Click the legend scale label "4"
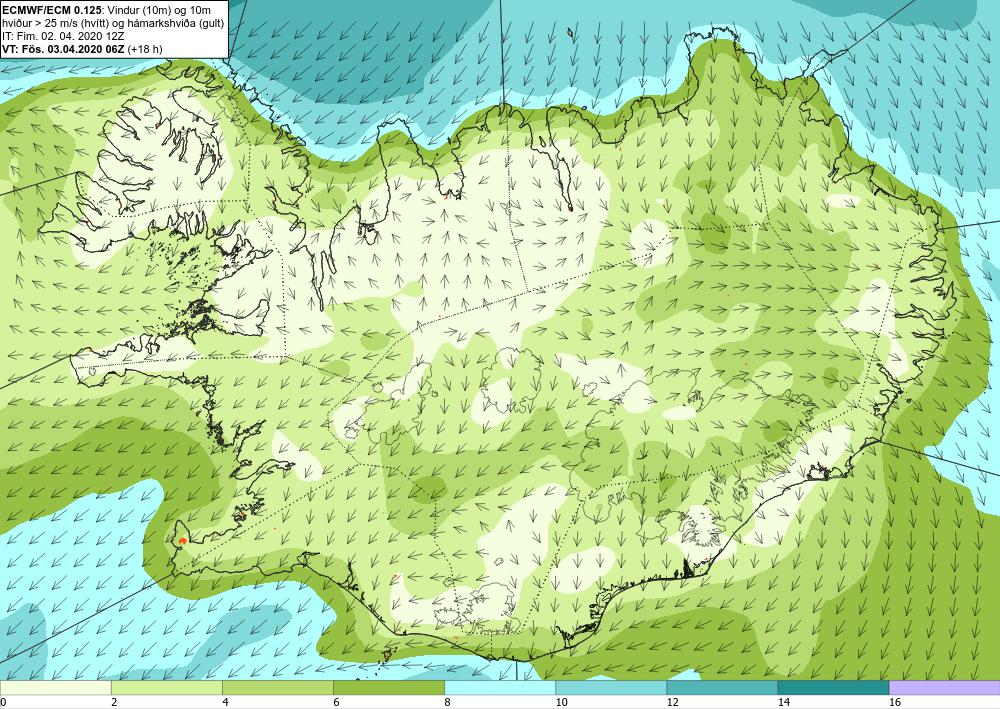Viewport: 1000px width, 709px height. tap(224, 702)
